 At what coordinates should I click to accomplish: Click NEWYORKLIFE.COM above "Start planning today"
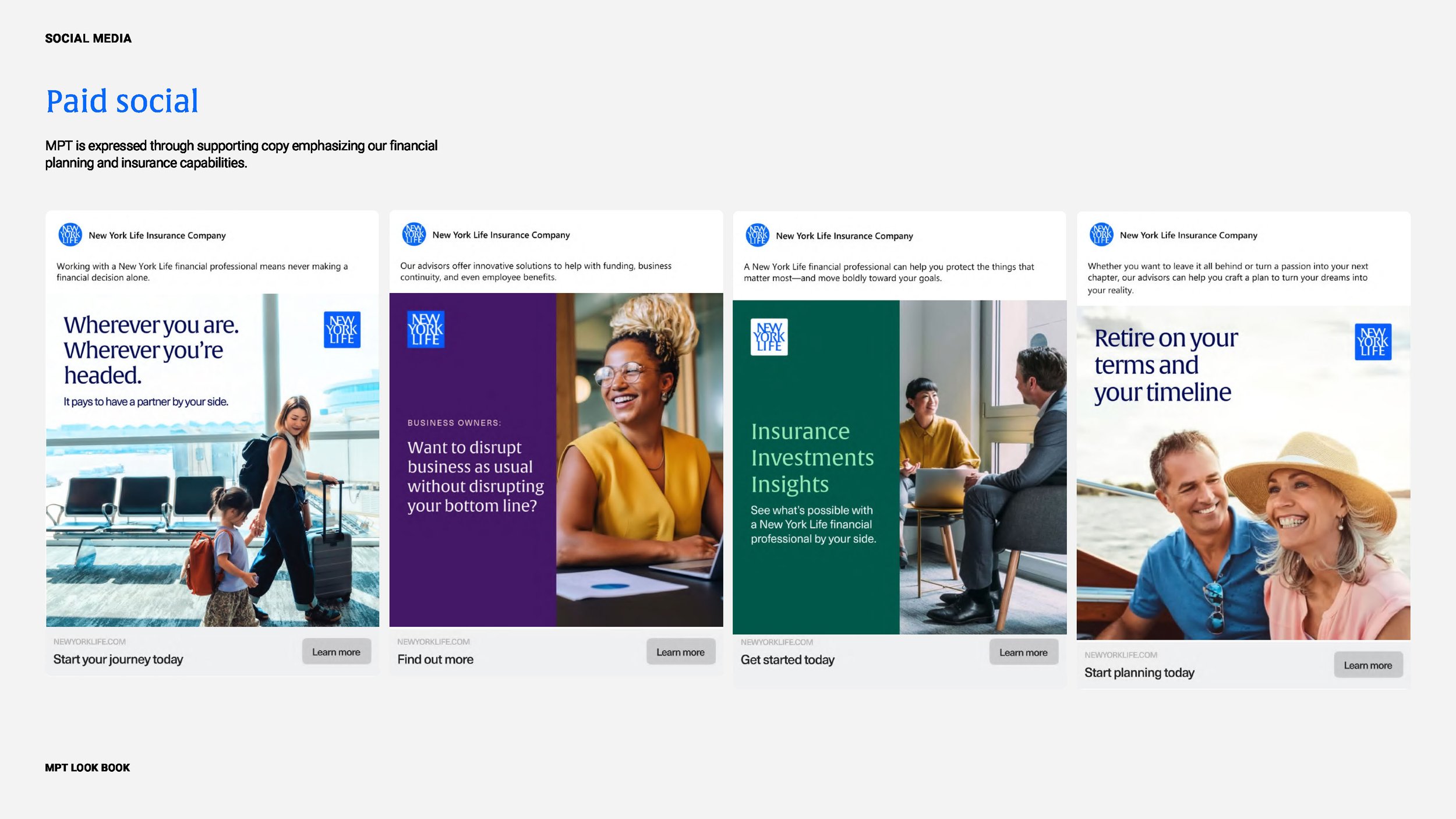point(1121,655)
